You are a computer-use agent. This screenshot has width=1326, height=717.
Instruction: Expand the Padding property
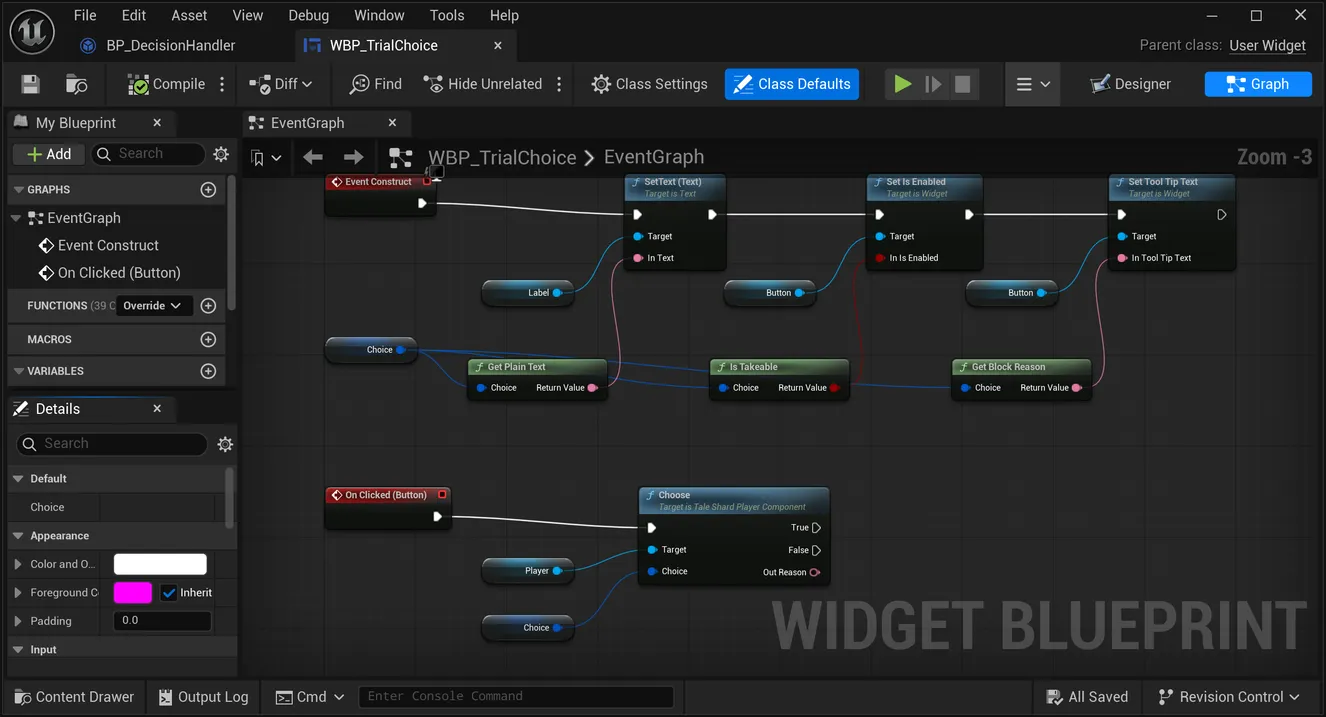(x=18, y=621)
